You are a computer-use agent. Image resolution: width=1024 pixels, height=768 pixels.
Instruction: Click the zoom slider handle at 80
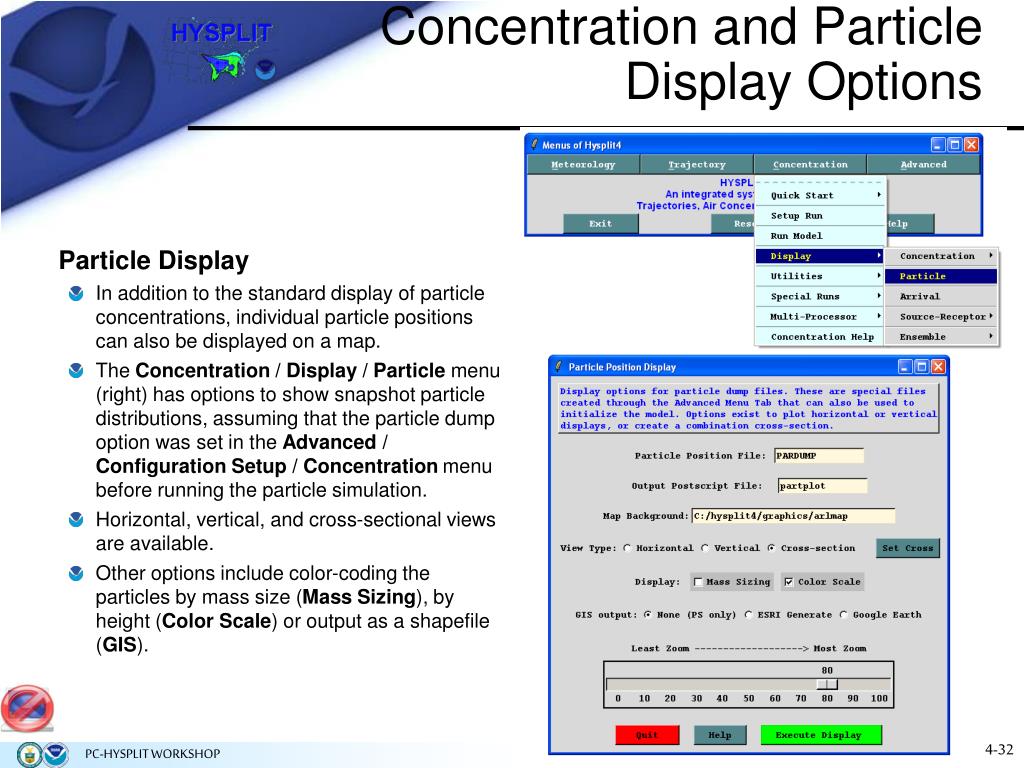tap(827, 684)
